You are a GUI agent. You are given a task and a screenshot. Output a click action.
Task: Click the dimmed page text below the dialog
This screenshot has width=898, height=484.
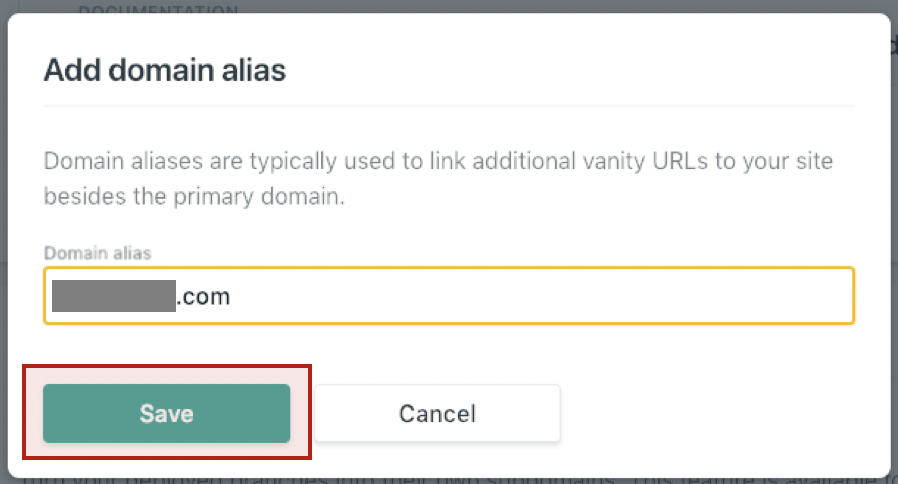pyautogui.click(x=449, y=481)
